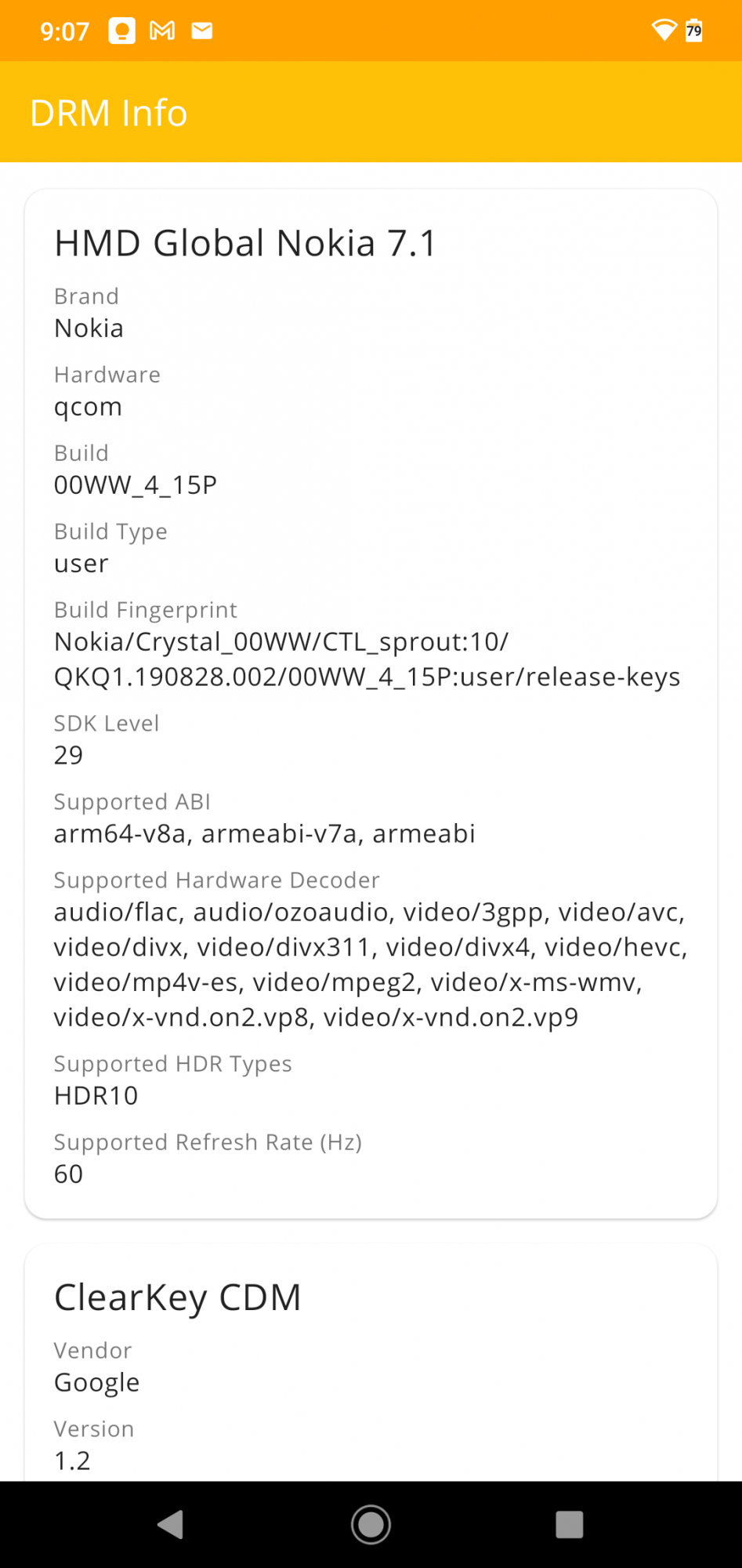This screenshot has width=742, height=1568.
Task: Tap the DRM Info app title
Action: [x=109, y=113]
